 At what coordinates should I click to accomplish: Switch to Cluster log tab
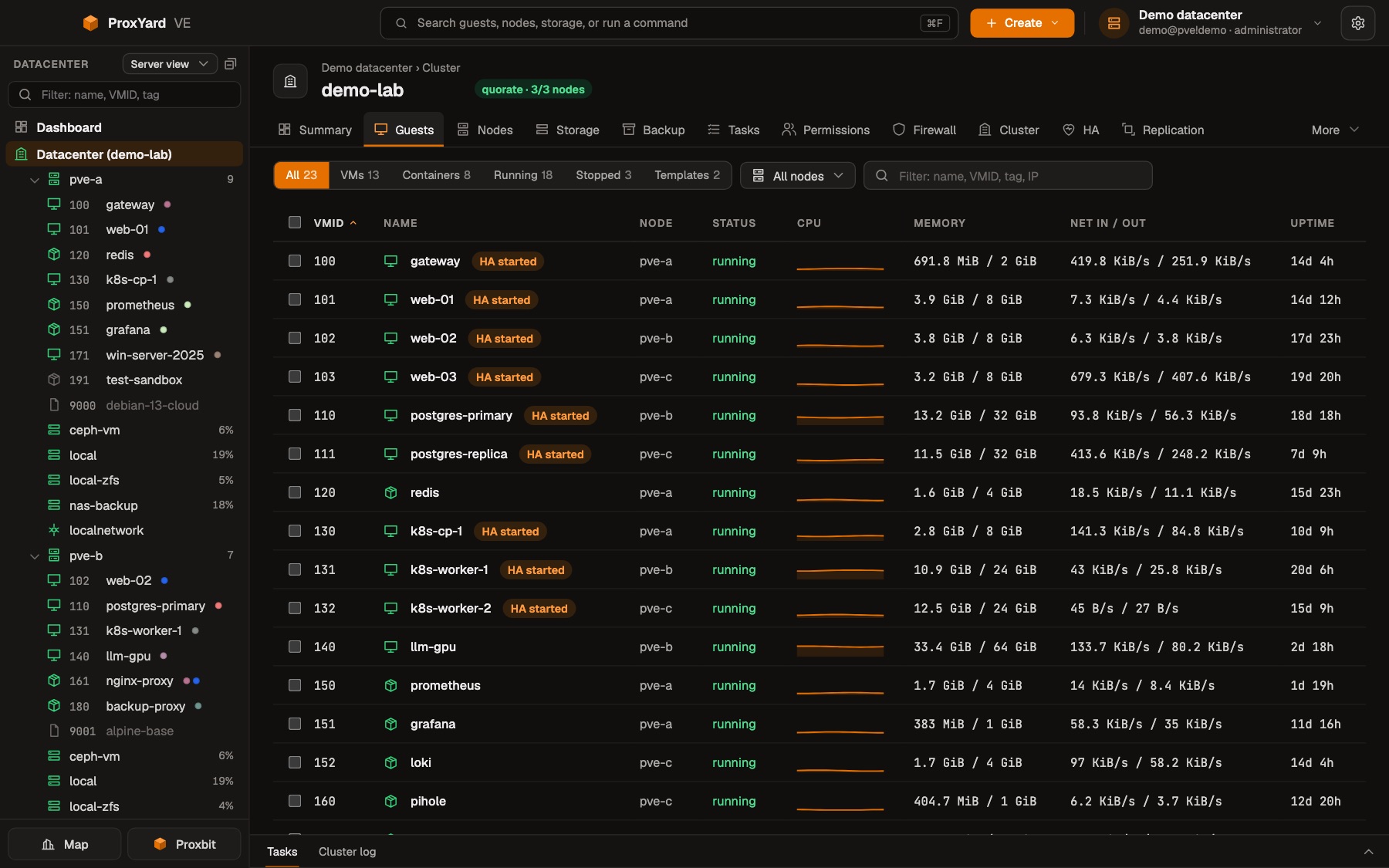pos(347,852)
